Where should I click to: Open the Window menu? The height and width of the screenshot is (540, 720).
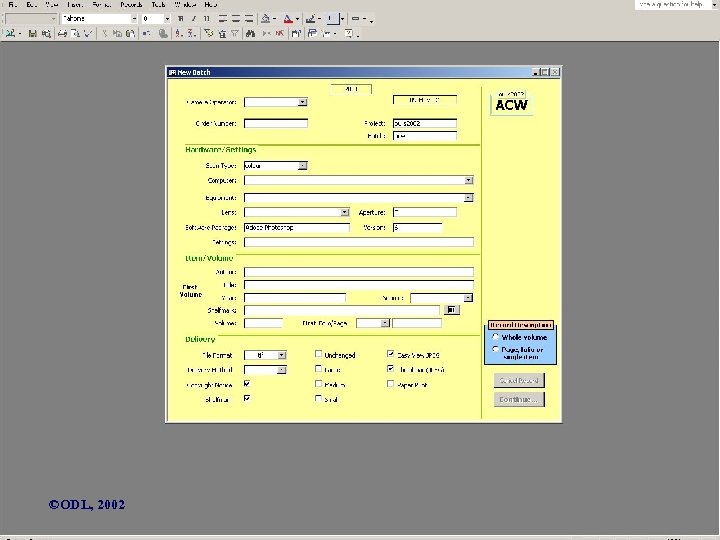pos(186,5)
